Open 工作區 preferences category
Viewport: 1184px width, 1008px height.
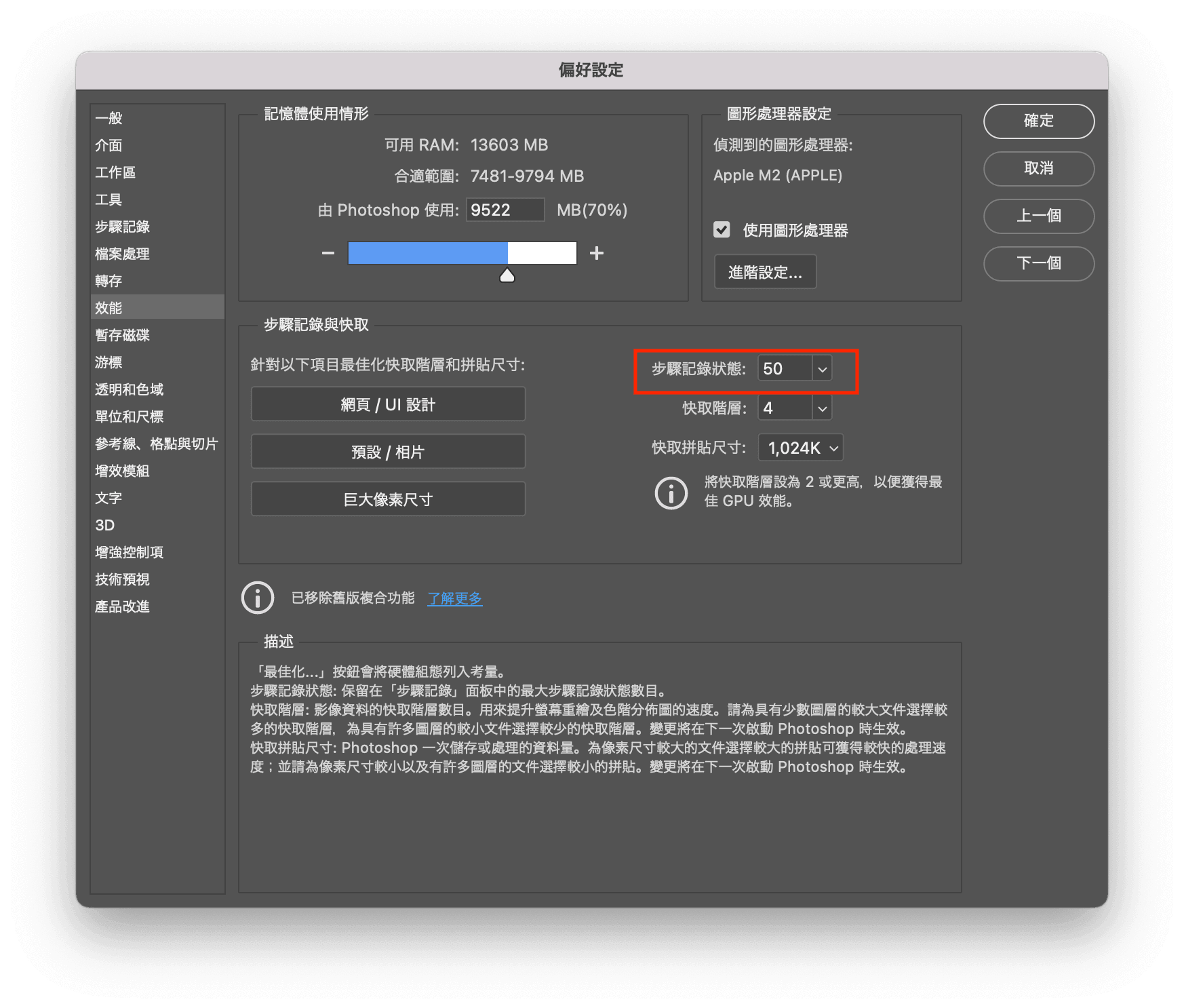pyautogui.click(x=157, y=172)
